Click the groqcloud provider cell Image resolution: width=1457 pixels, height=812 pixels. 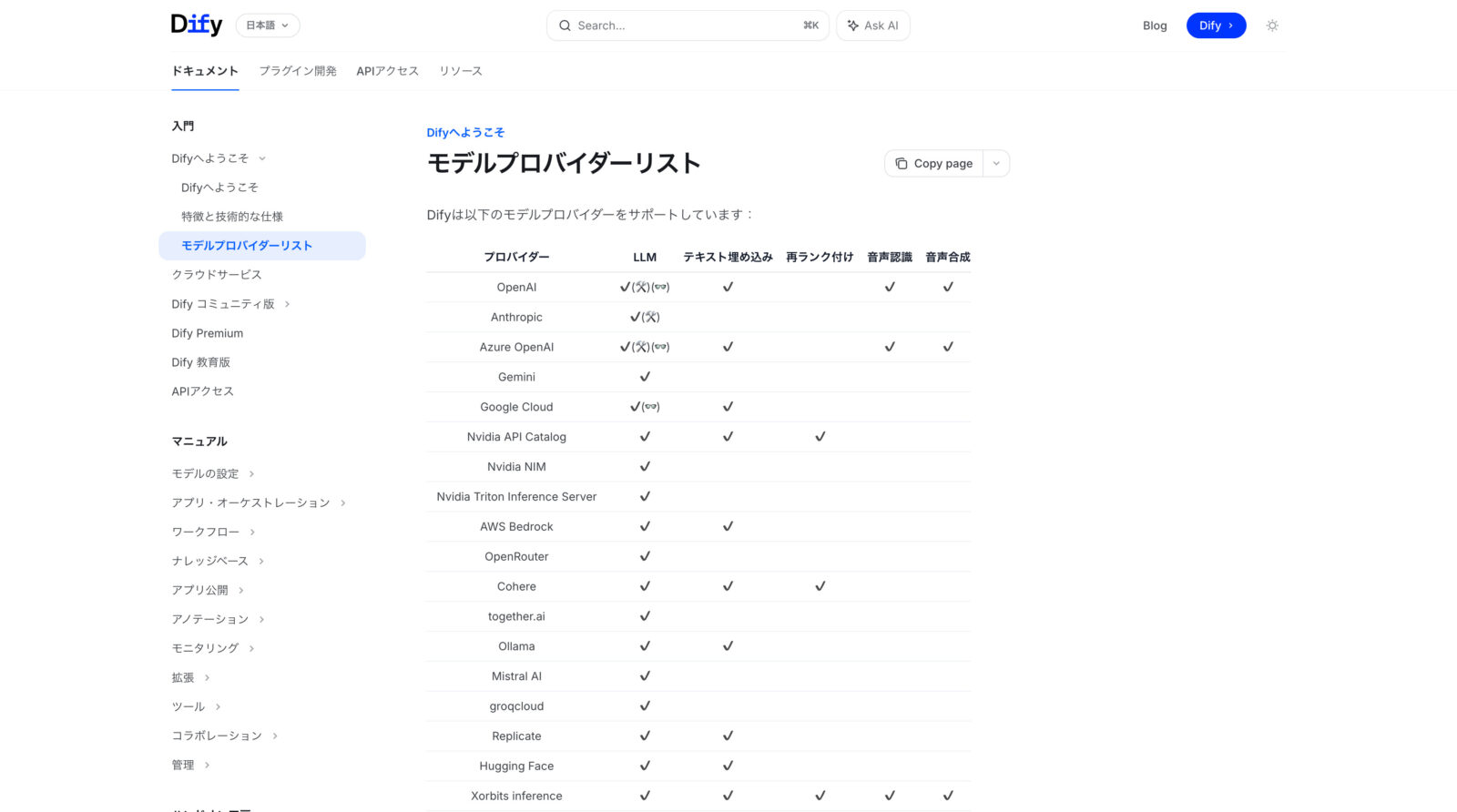[516, 706]
